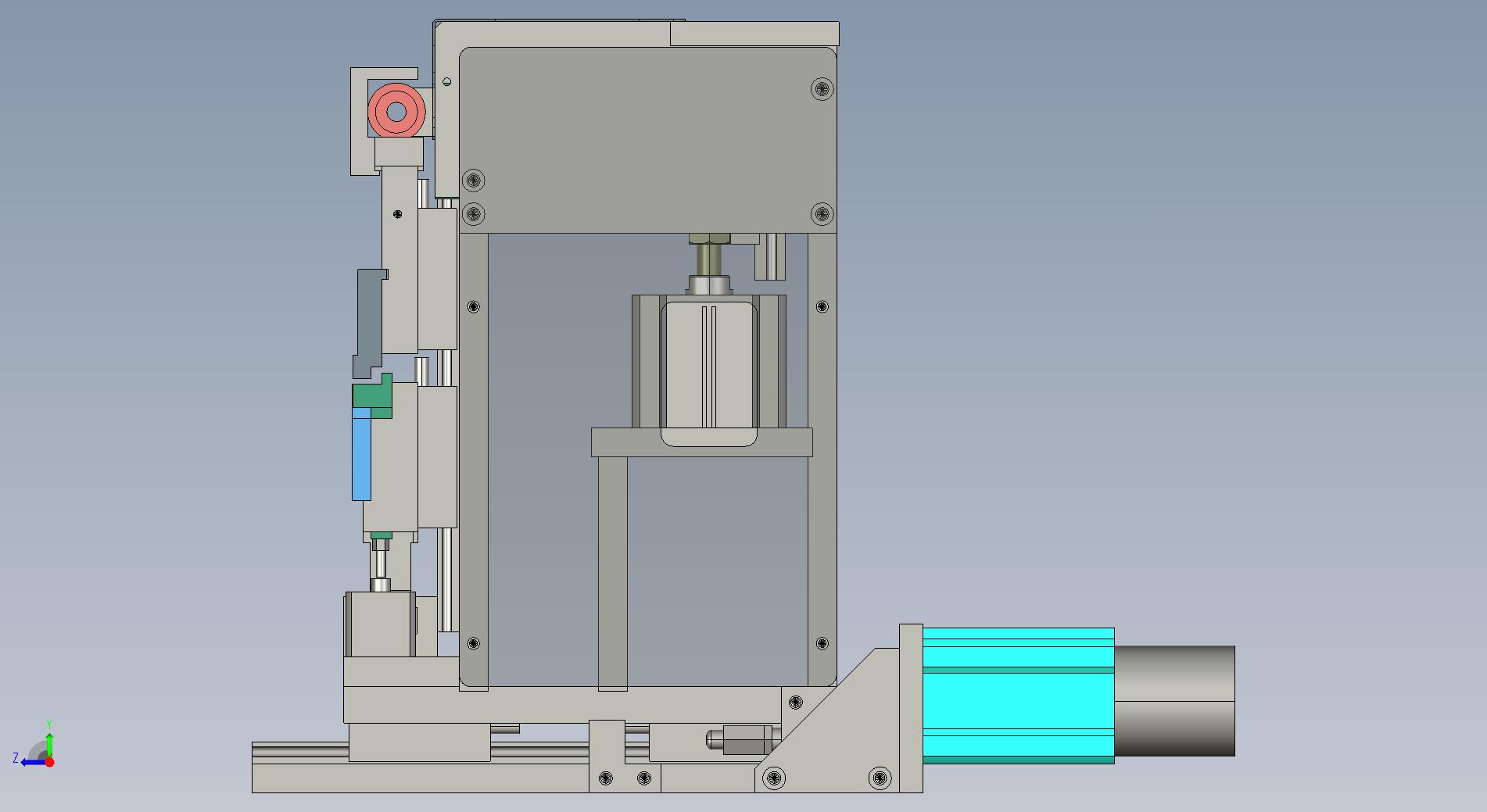Select the cyan servo motor body

[1018, 696]
